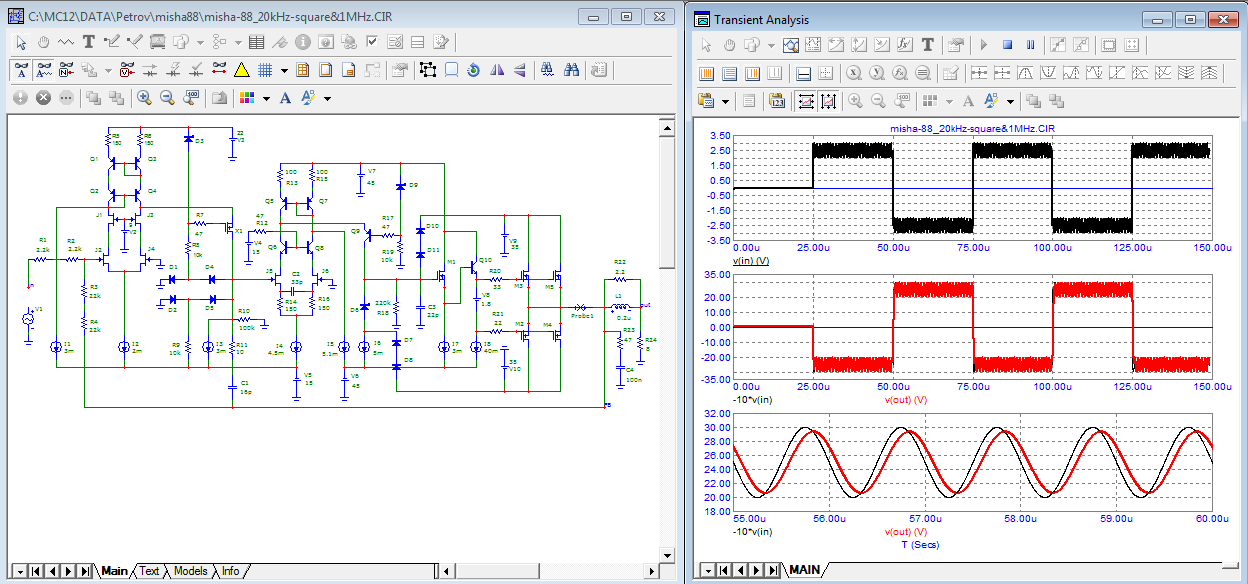The height and width of the screenshot is (584, 1248).
Task: Select the Text mode tool in schematic toolbar
Action: pos(88,42)
